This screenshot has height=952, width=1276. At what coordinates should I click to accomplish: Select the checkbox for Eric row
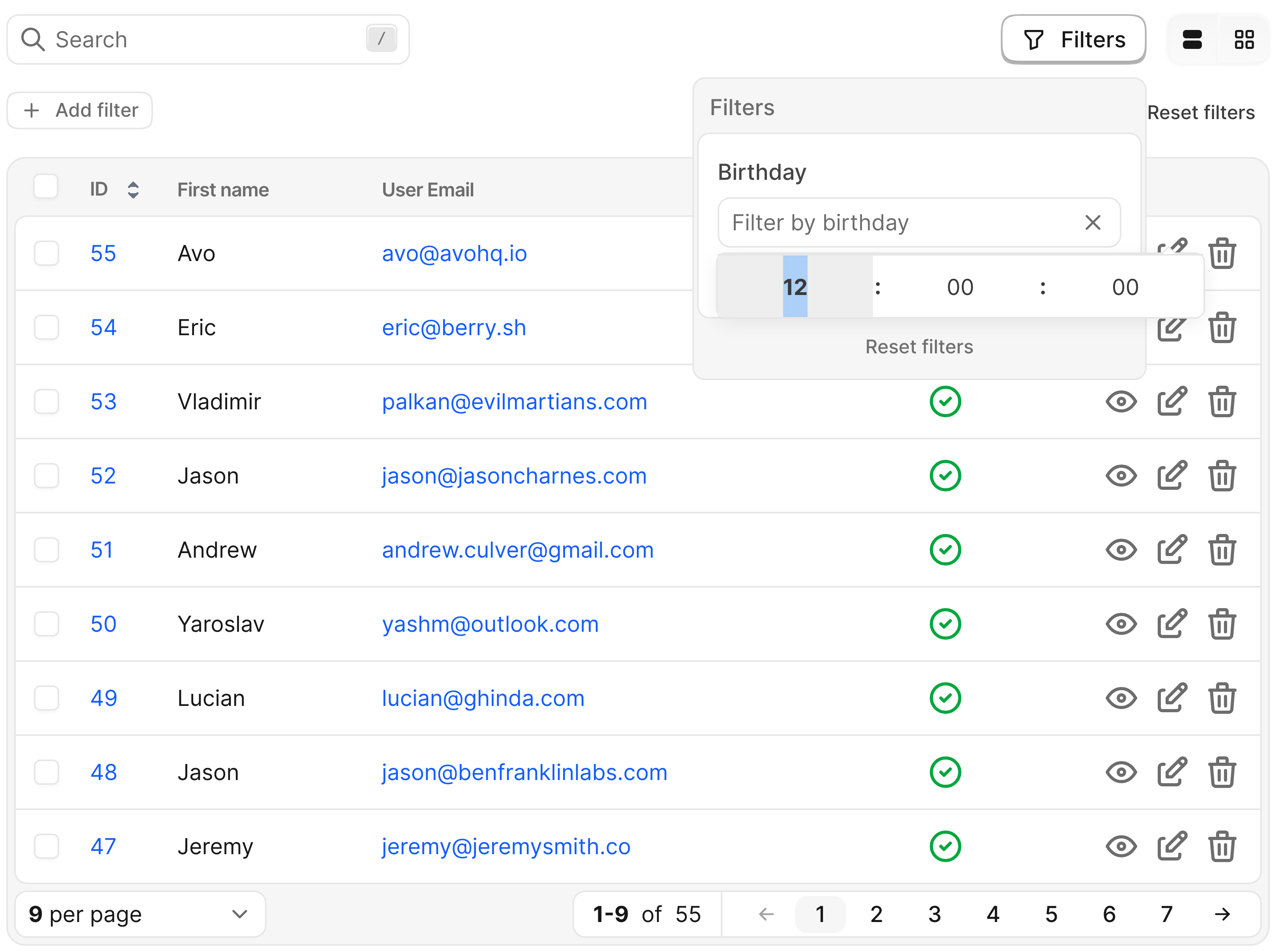[46, 327]
